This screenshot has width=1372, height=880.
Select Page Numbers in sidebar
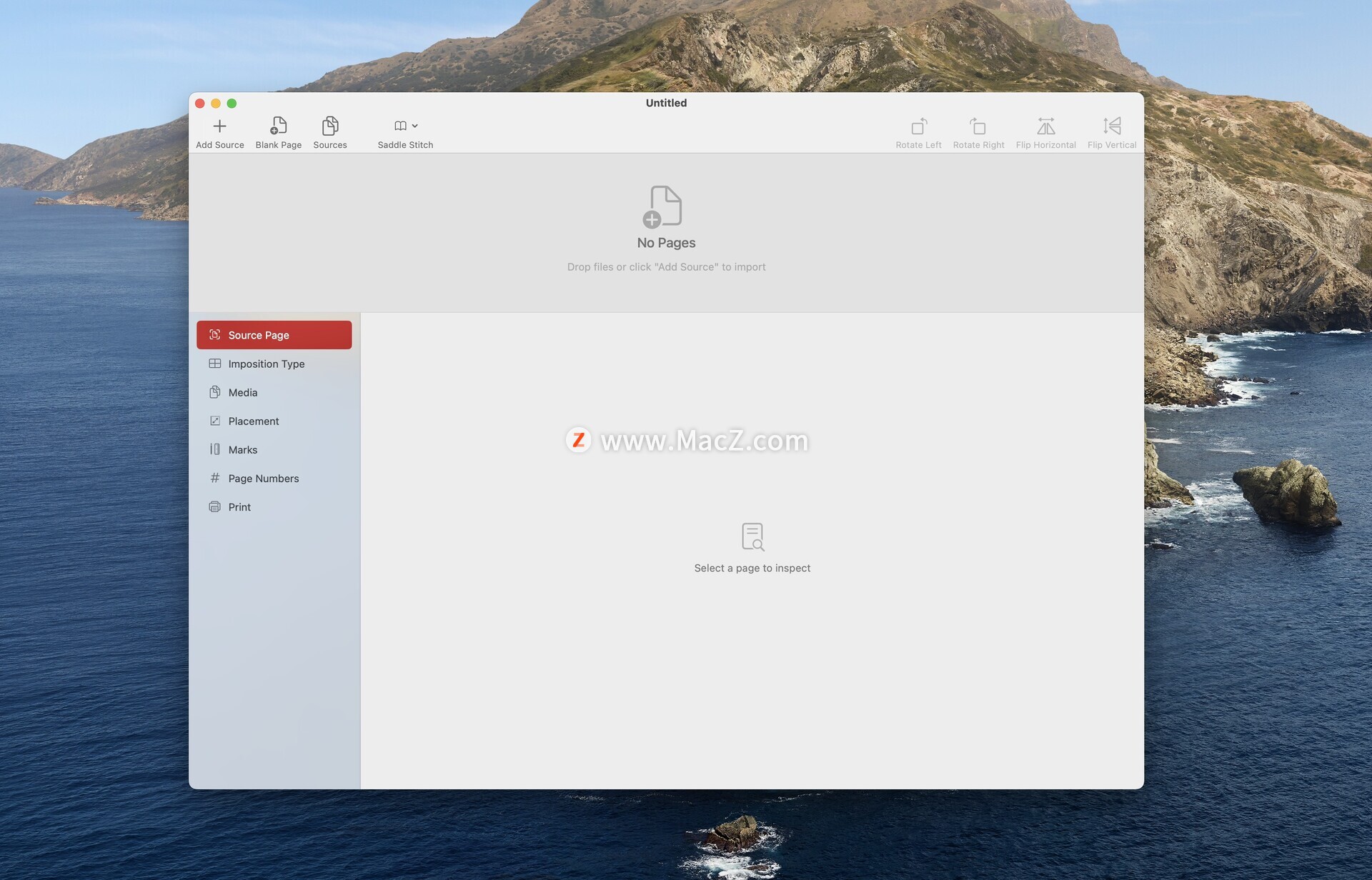pyautogui.click(x=263, y=478)
